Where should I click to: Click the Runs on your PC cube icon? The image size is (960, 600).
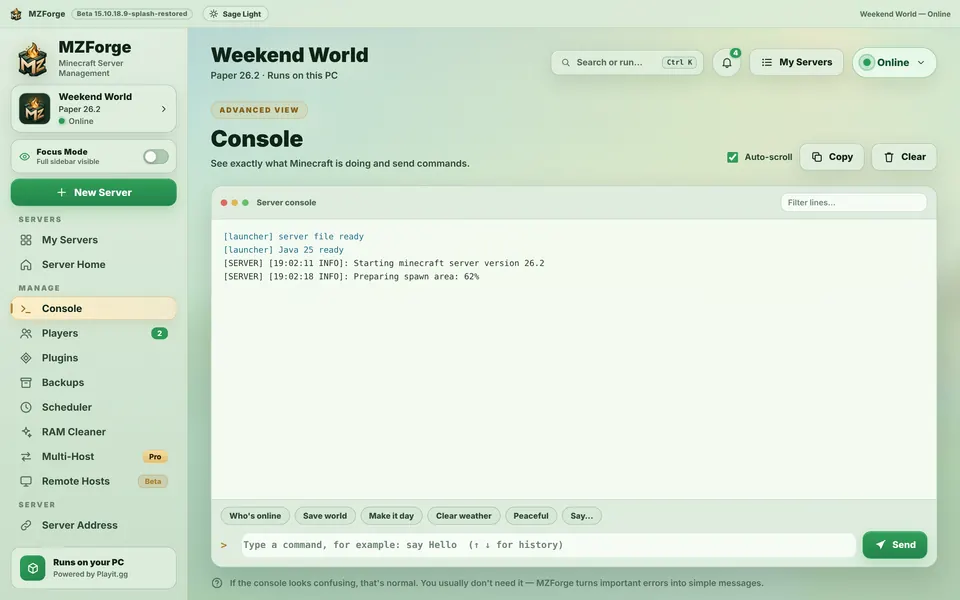(32, 568)
